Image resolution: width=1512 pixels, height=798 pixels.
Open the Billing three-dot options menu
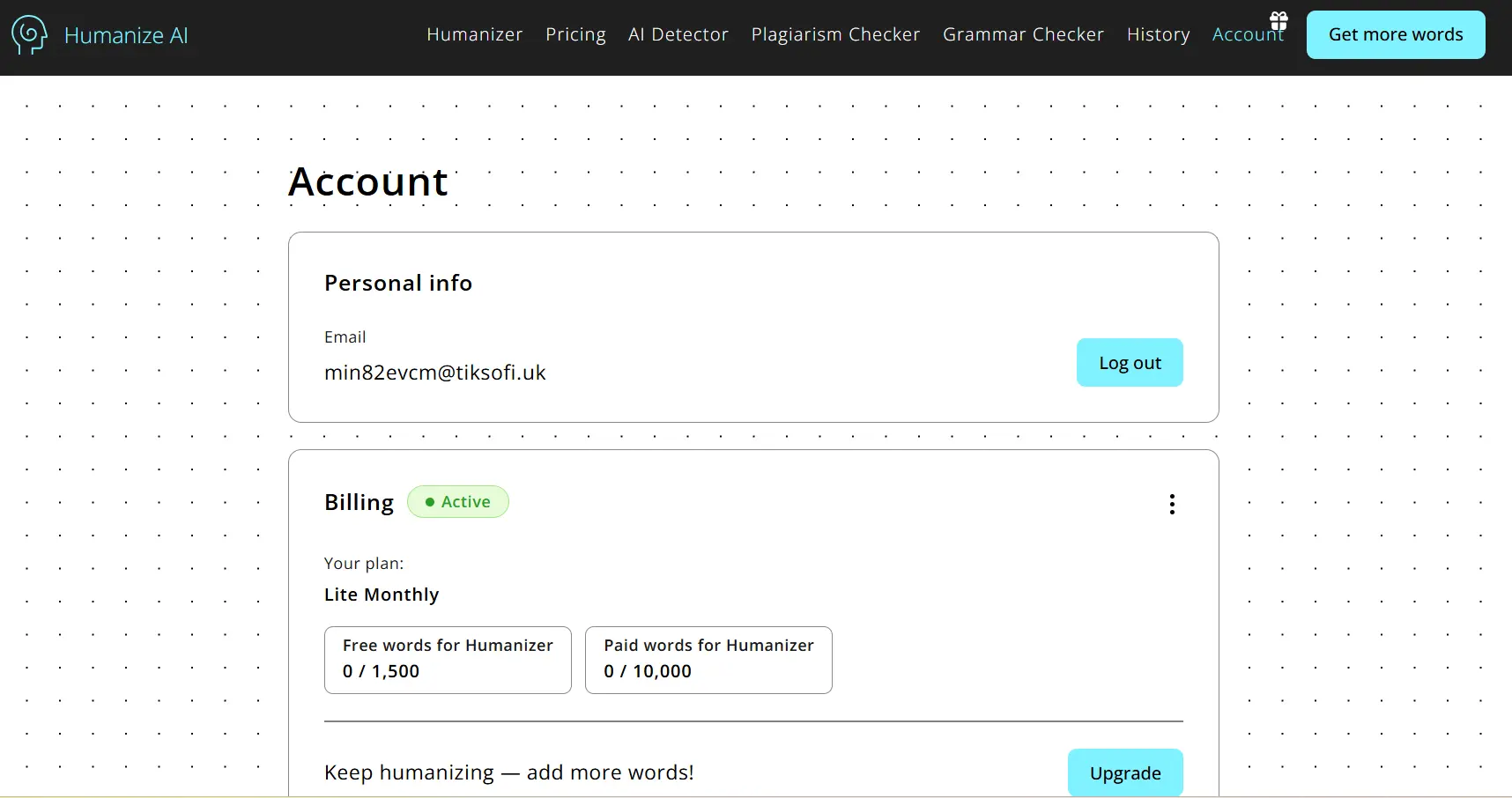(1172, 504)
